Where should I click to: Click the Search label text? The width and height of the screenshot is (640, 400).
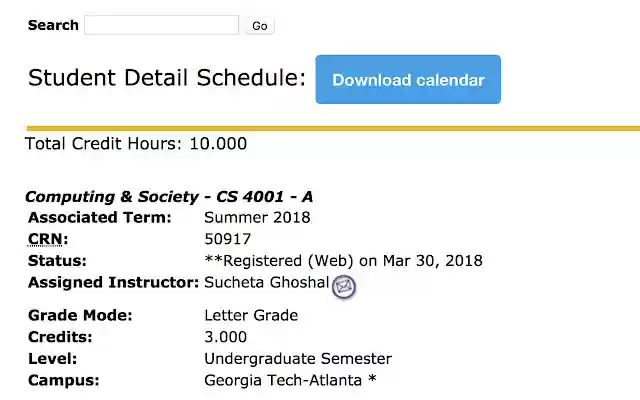coord(53,25)
